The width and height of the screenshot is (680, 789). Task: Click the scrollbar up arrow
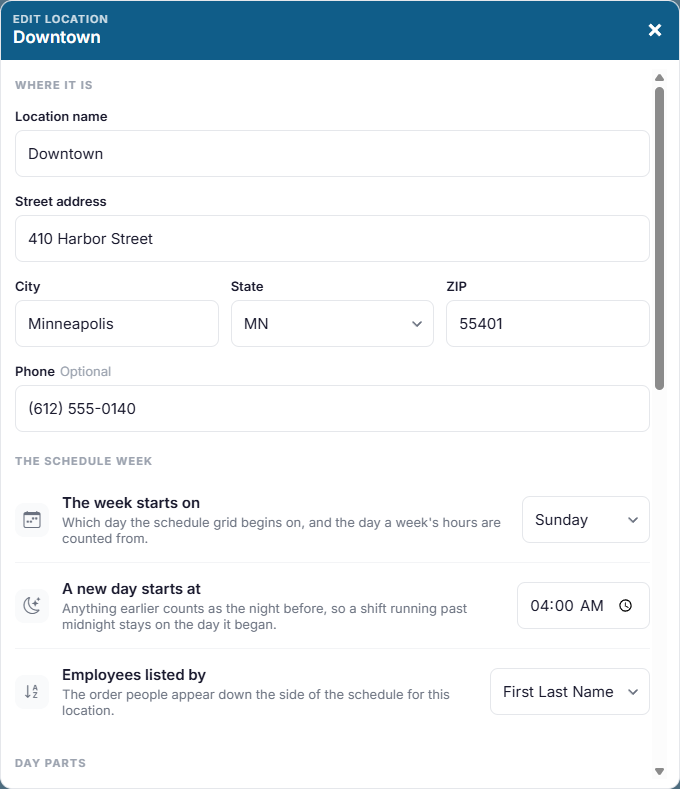[659, 77]
